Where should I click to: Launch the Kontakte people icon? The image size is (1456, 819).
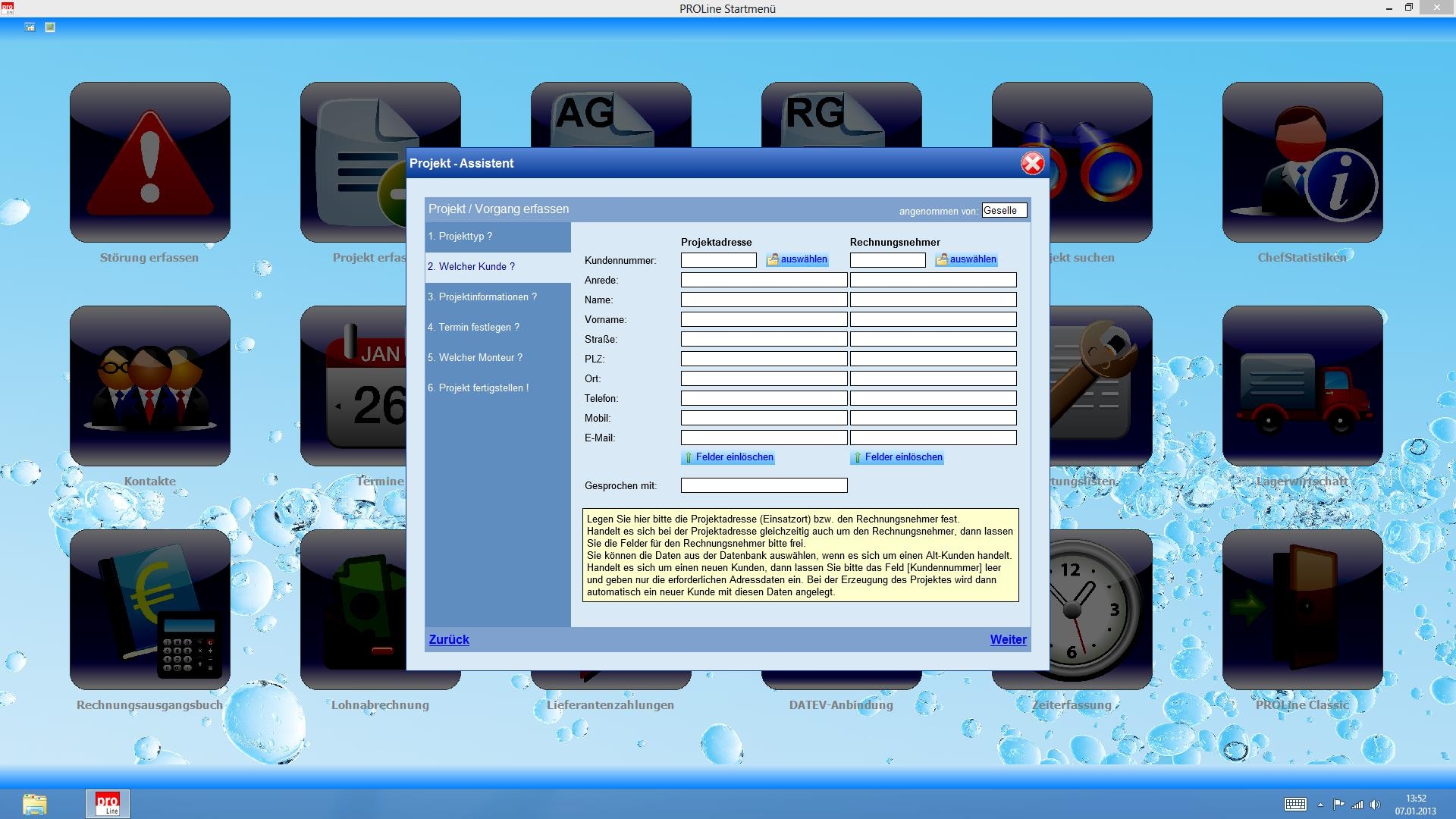(149, 386)
